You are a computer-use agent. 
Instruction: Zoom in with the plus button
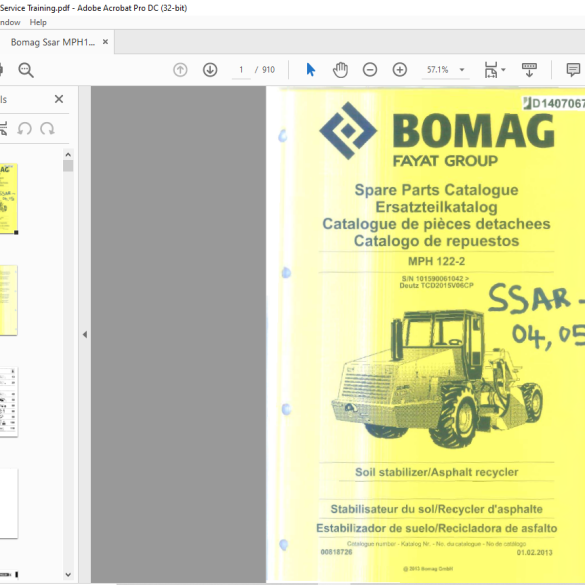pos(400,70)
